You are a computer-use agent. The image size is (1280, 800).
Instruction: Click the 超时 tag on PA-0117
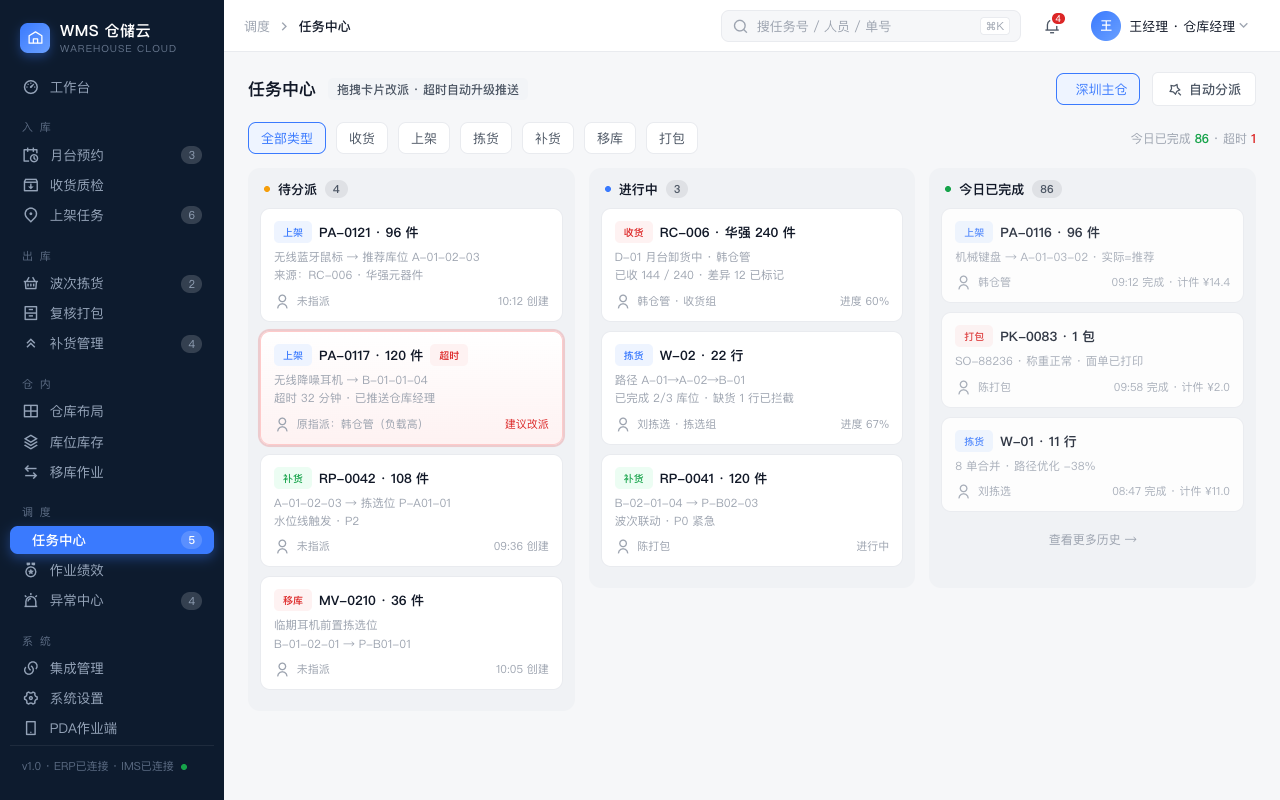[x=449, y=355]
